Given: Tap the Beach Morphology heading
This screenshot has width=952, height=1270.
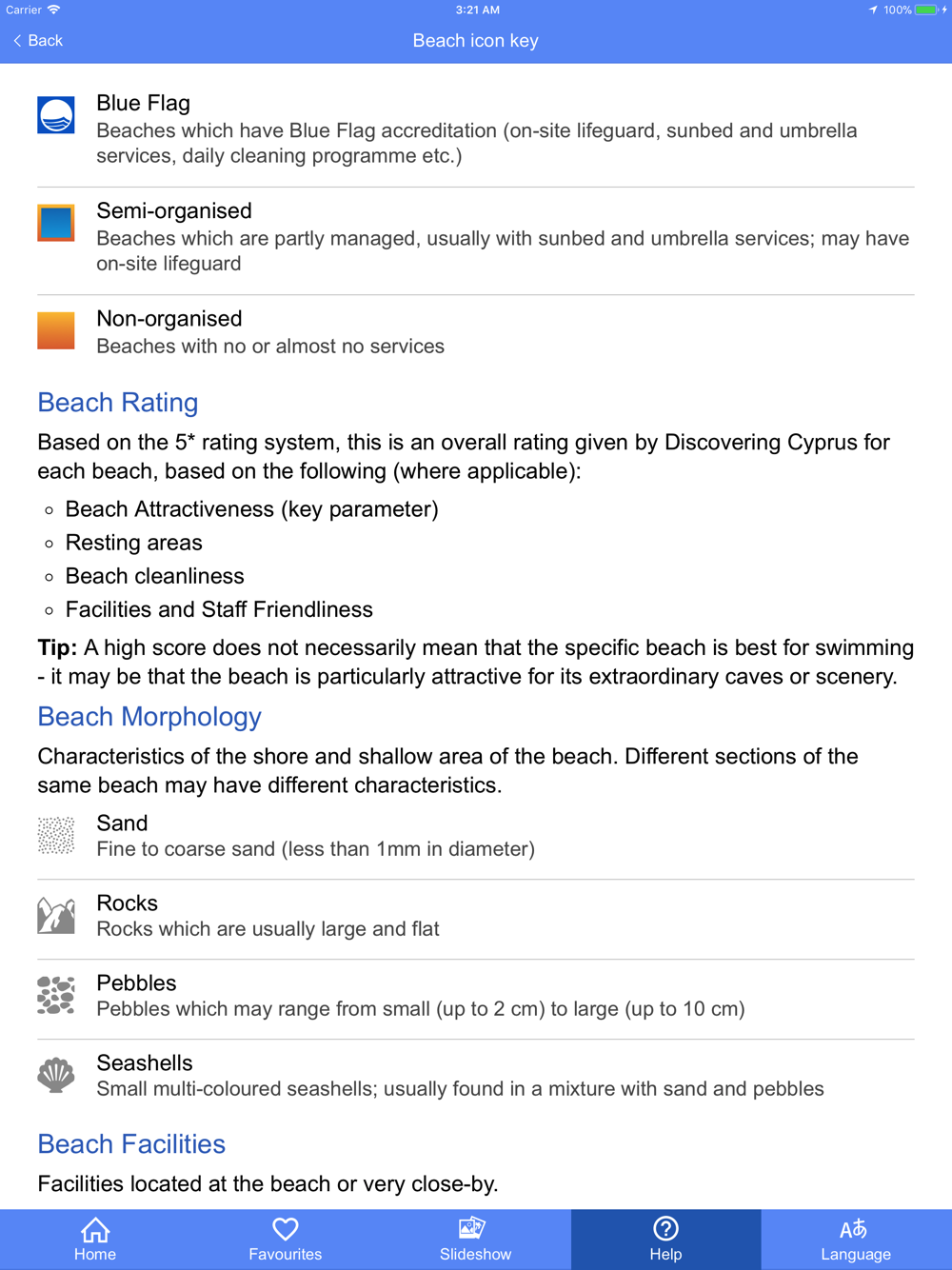Looking at the screenshot, I should (149, 717).
